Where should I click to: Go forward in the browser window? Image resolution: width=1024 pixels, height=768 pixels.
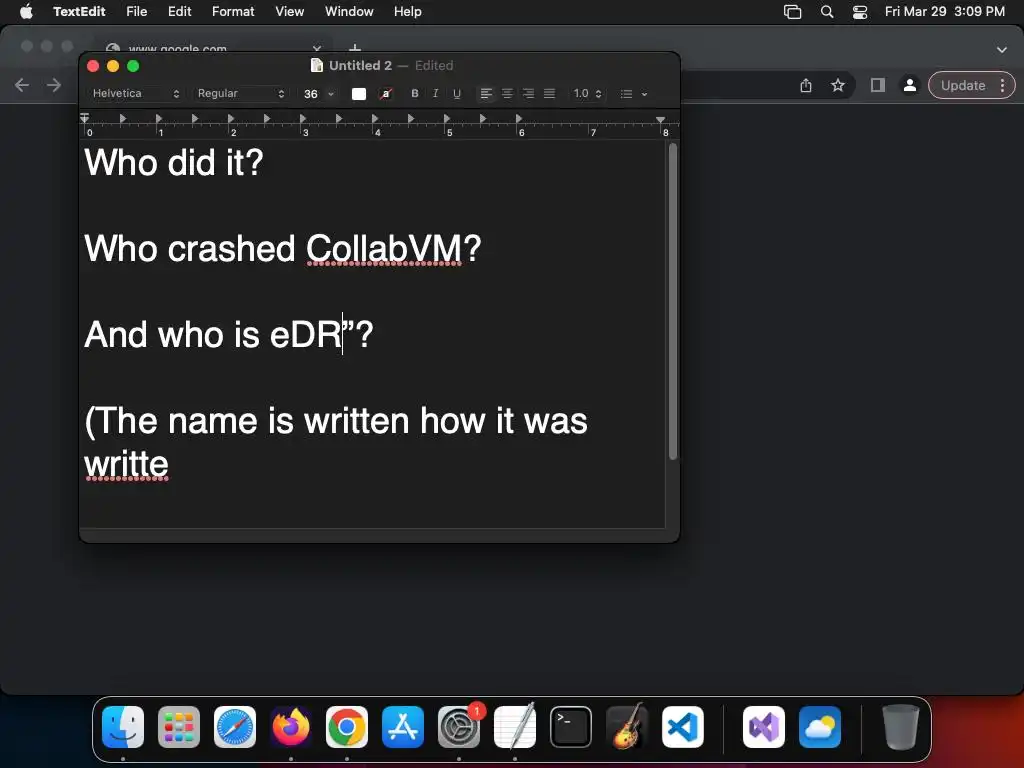pyautogui.click(x=54, y=85)
